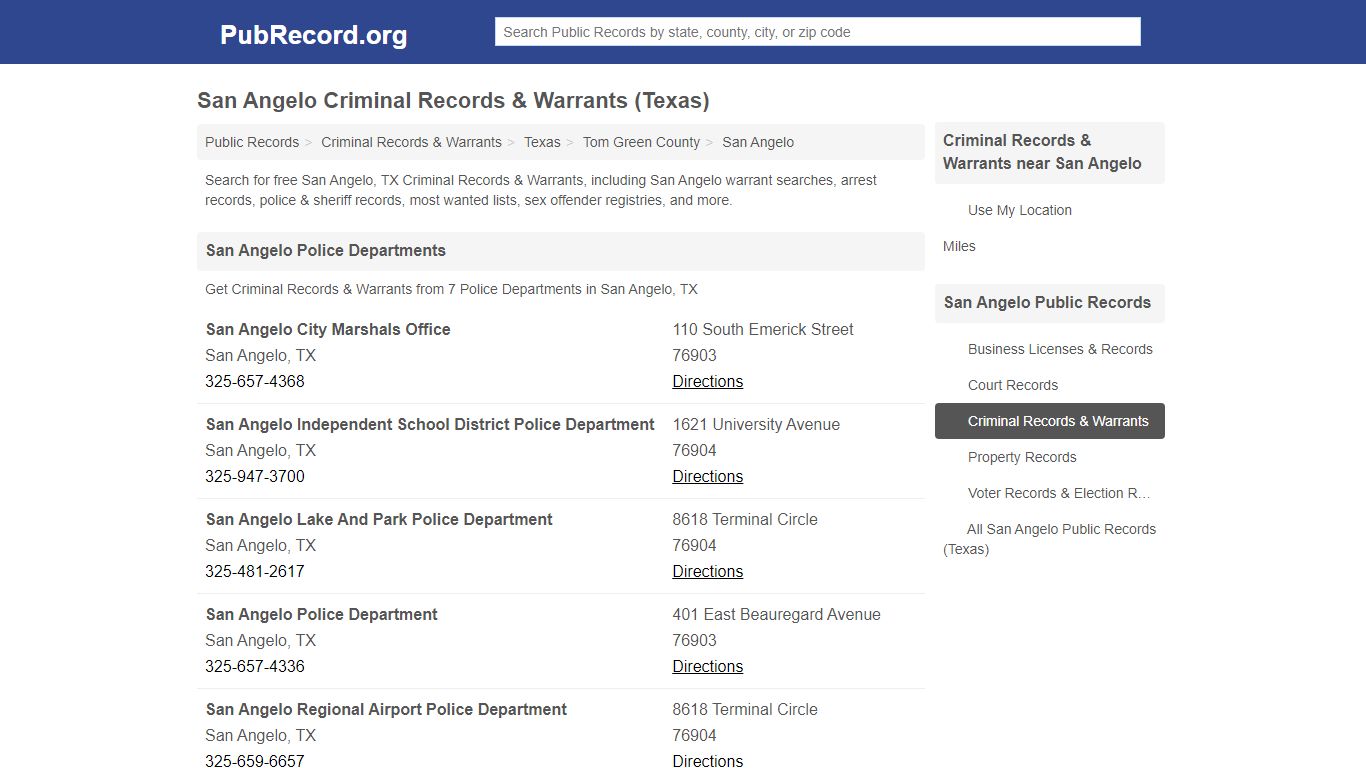Call 325-657-4336 phone number

pos(255,666)
